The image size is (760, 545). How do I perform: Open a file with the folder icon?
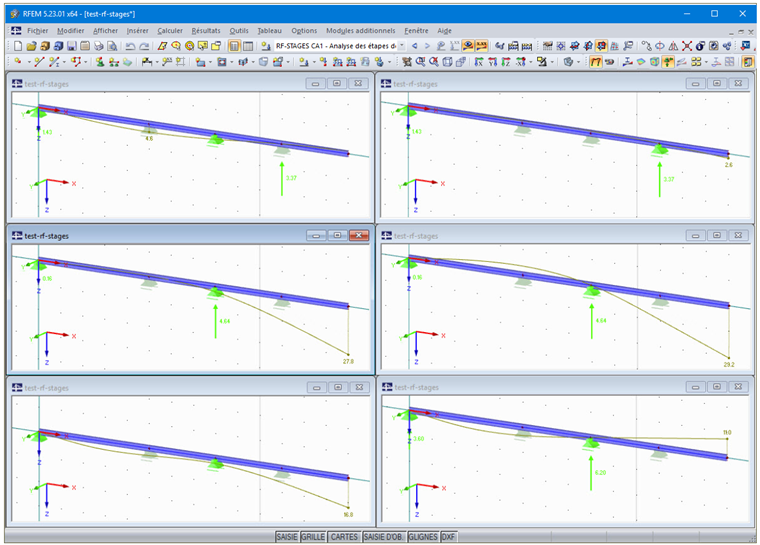click(31, 46)
